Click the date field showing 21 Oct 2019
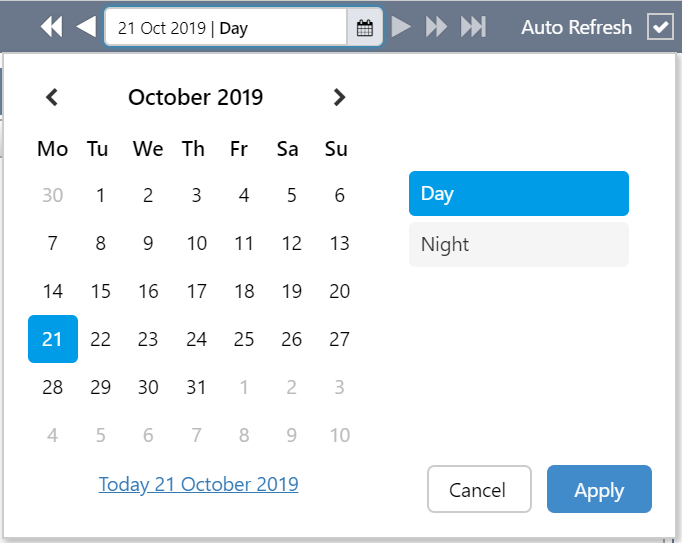The height and width of the screenshot is (543, 682). tap(225, 28)
